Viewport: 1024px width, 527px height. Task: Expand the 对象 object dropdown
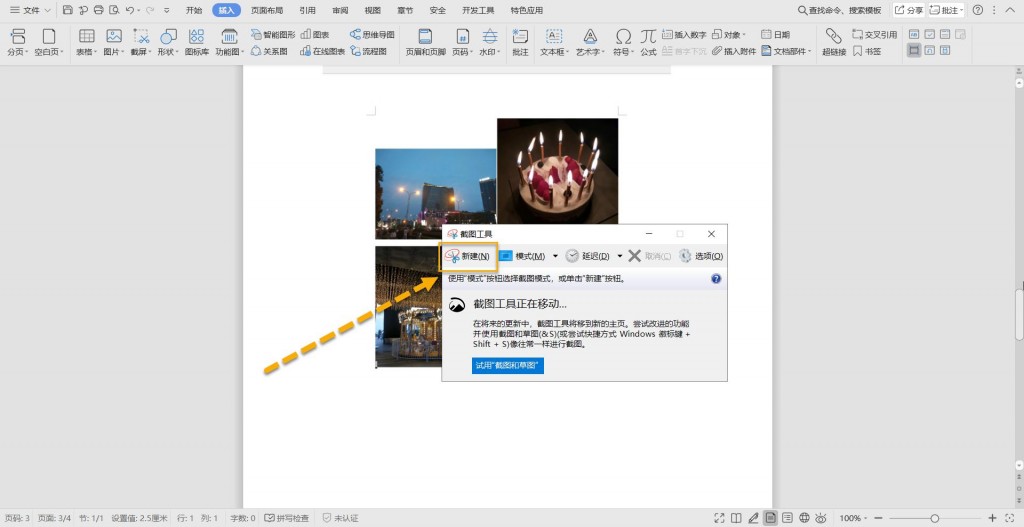click(744, 35)
